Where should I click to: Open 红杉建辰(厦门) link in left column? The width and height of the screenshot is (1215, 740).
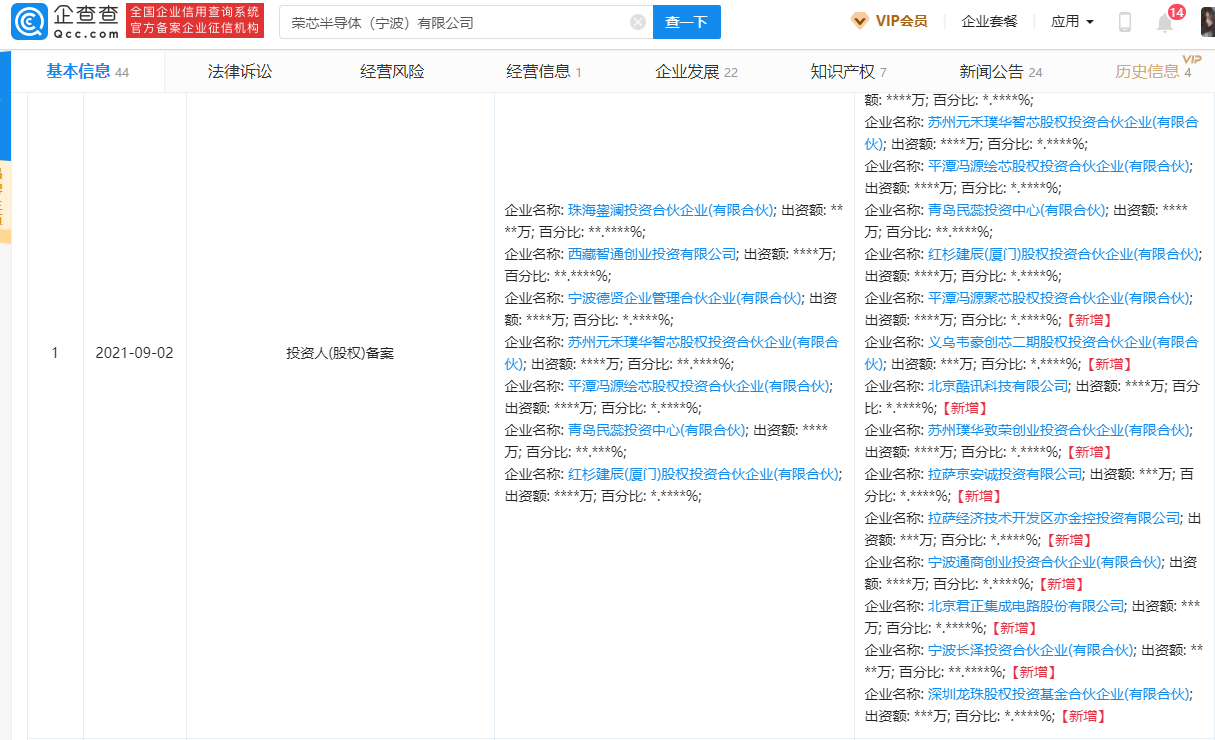tap(704, 474)
